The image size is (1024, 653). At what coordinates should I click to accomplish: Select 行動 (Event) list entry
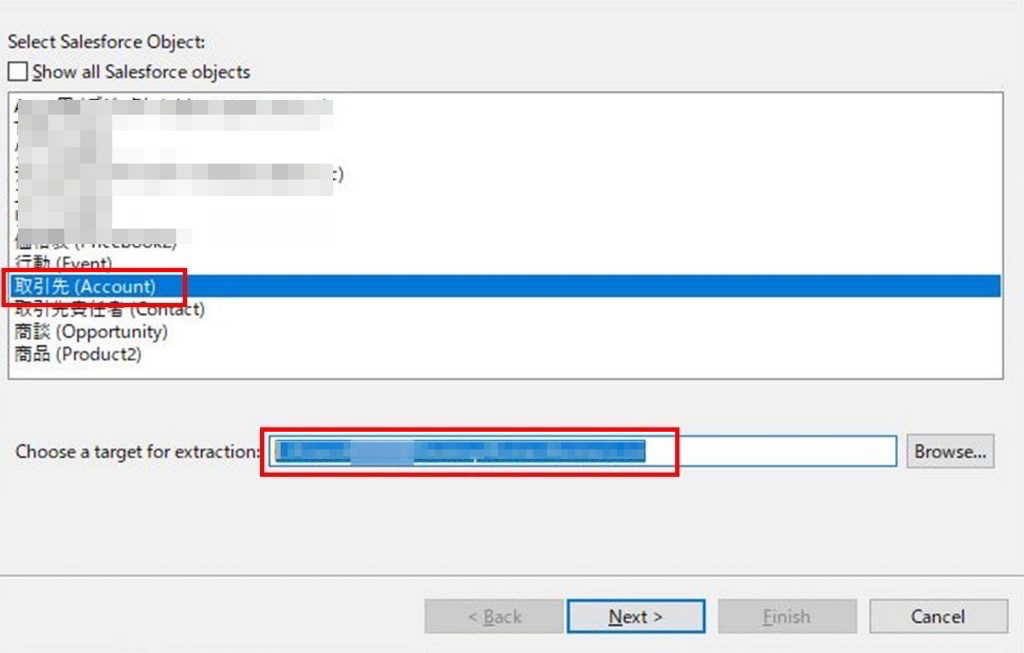click(x=505, y=263)
